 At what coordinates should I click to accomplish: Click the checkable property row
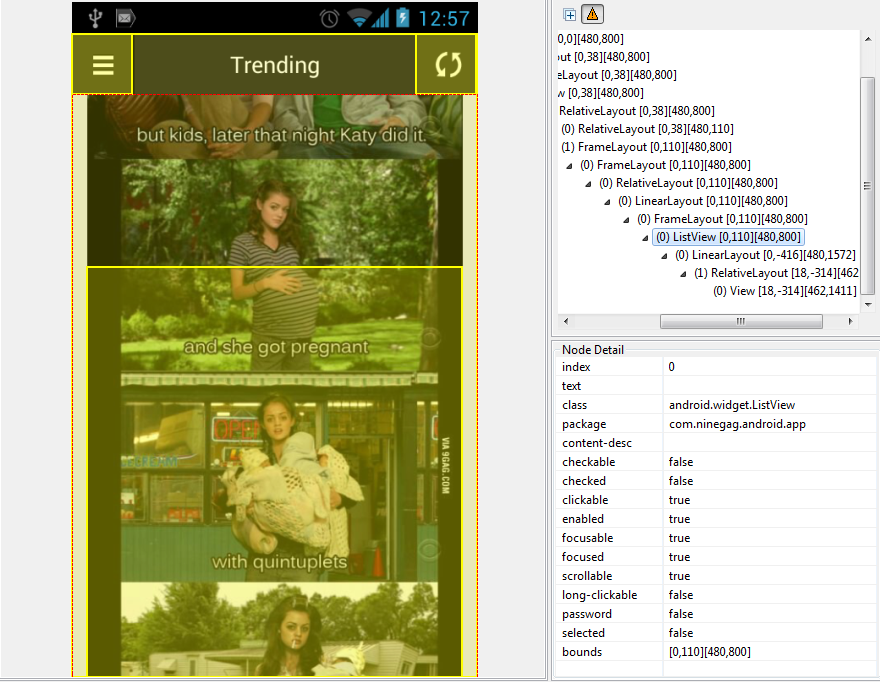(x=716, y=462)
